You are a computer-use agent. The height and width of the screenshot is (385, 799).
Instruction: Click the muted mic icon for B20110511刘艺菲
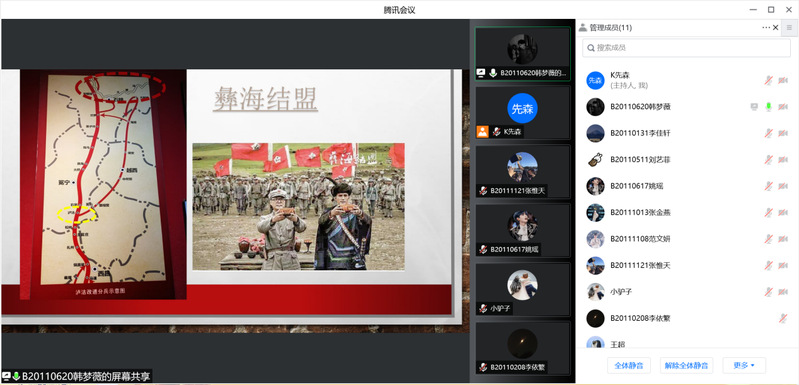(x=768, y=159)
